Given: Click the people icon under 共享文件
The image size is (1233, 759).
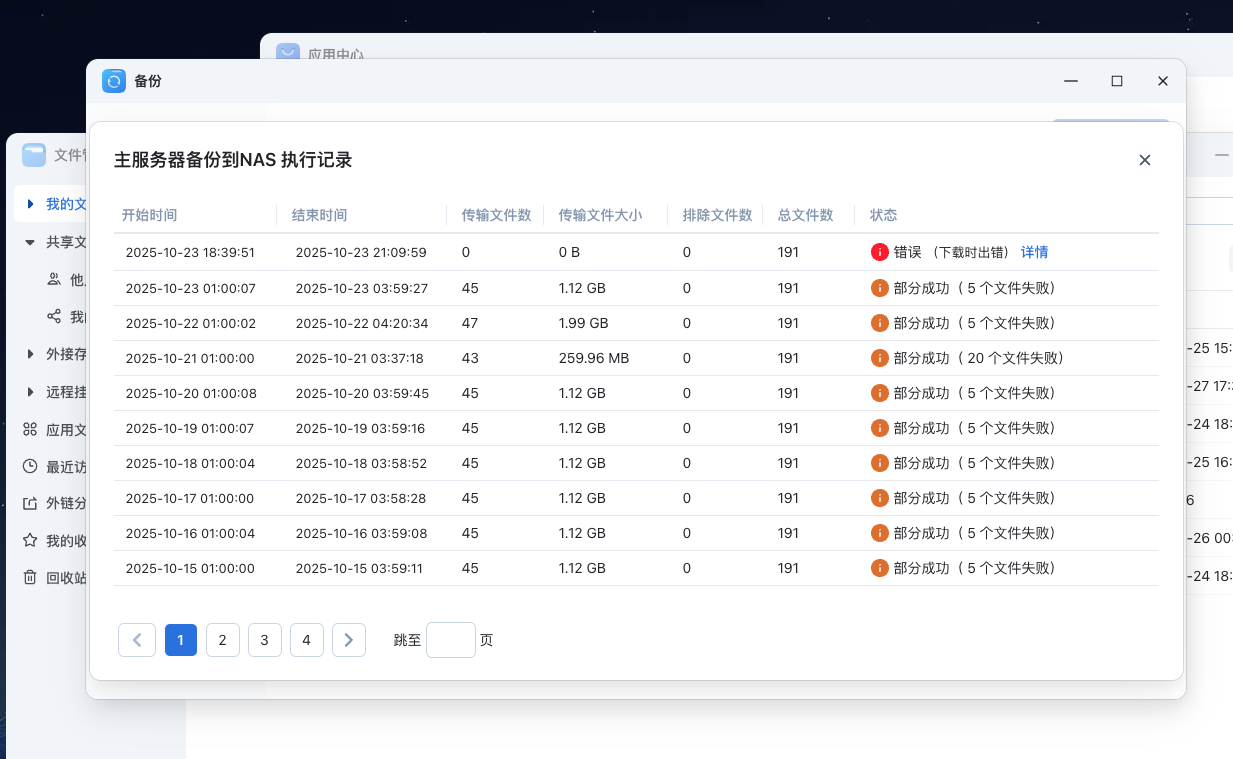Looking at the screenshot, I should pyautogui.click(x=52, y=279).
